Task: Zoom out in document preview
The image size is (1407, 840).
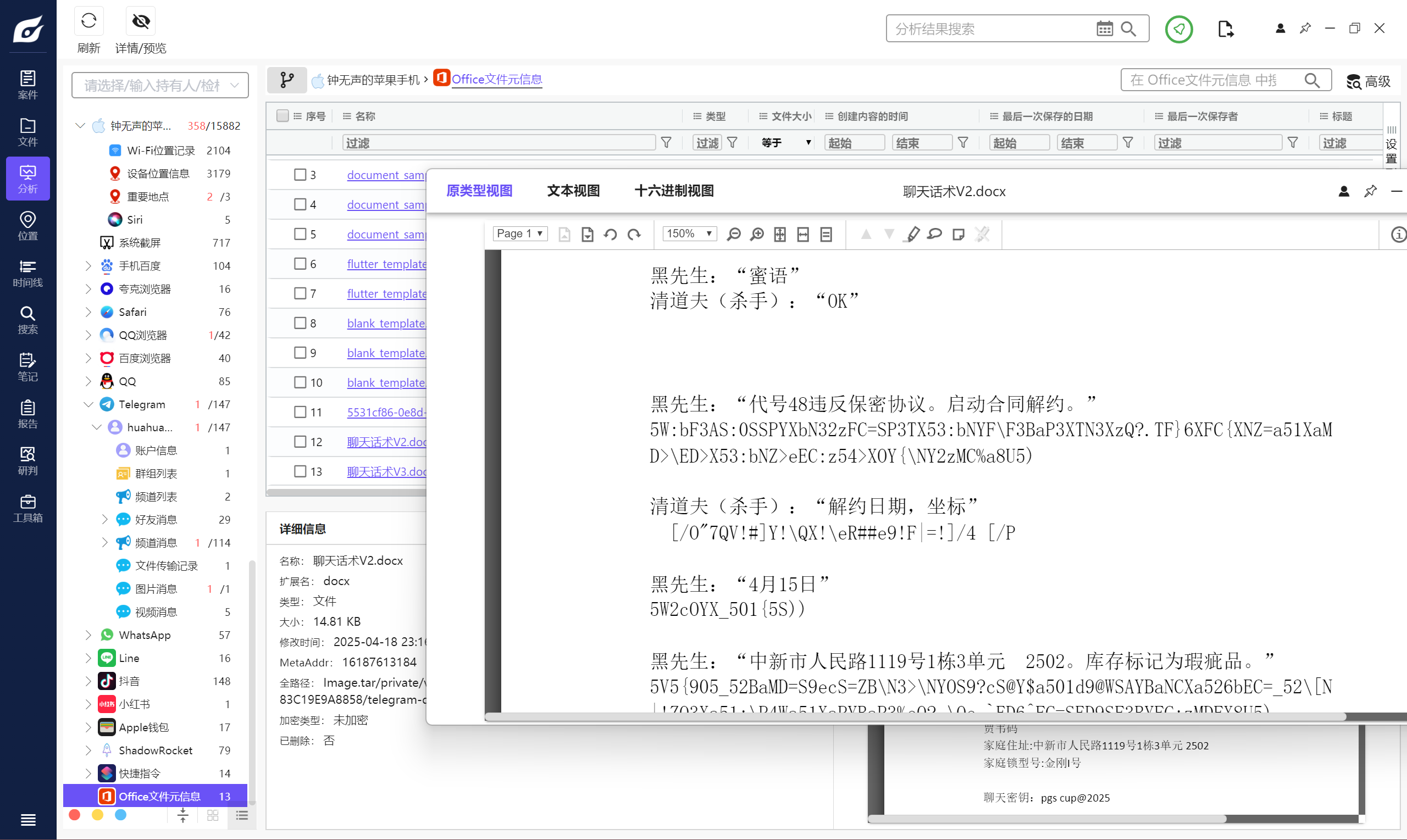Action: [x=734, y=234]
